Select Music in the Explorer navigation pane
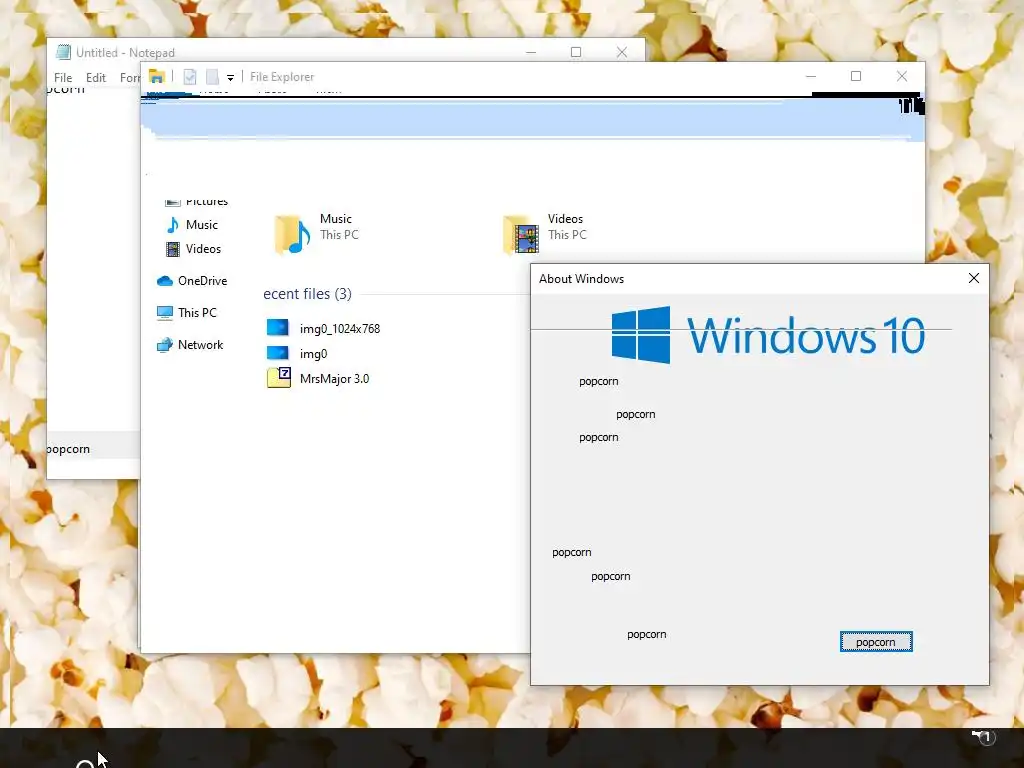The image size is (1024, 768). click(x=202, y=225)
